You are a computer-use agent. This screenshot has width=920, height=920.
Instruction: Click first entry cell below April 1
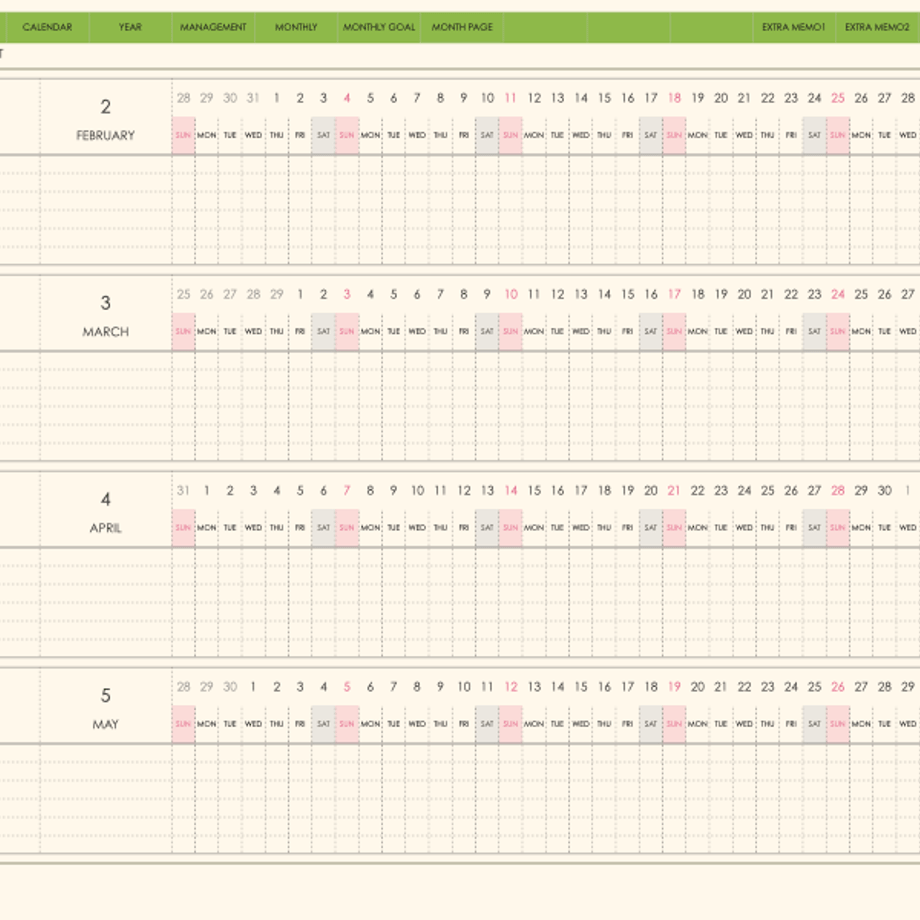[207, 558]
